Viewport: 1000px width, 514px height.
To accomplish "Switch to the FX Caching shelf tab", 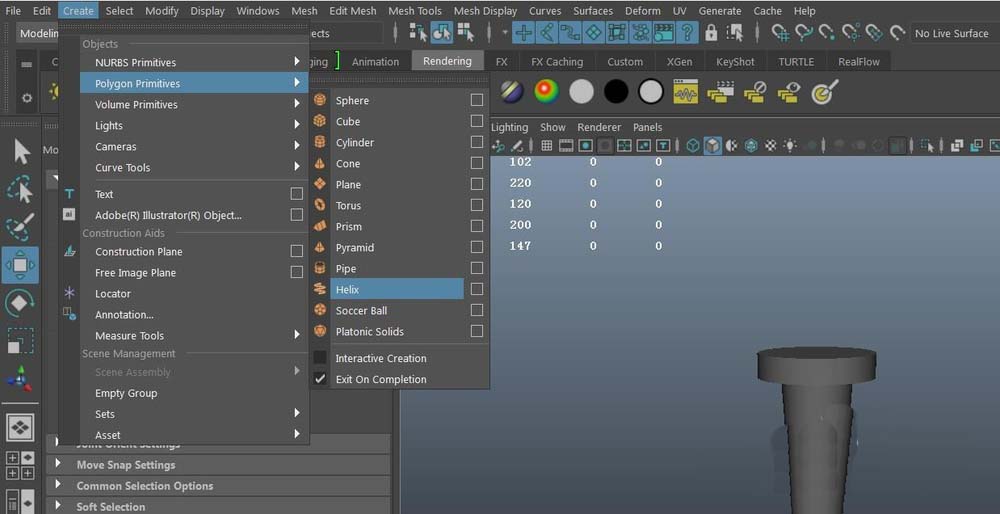I will tap(557, 62).
